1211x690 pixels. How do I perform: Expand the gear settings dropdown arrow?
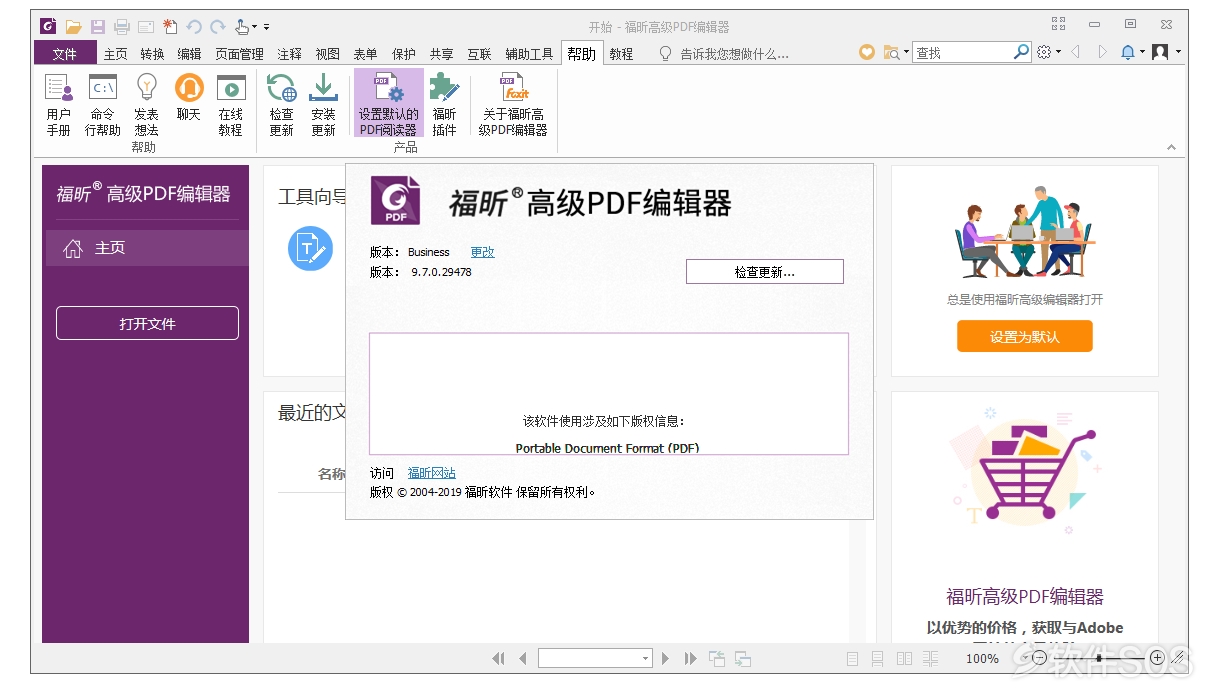[1058, 52]
